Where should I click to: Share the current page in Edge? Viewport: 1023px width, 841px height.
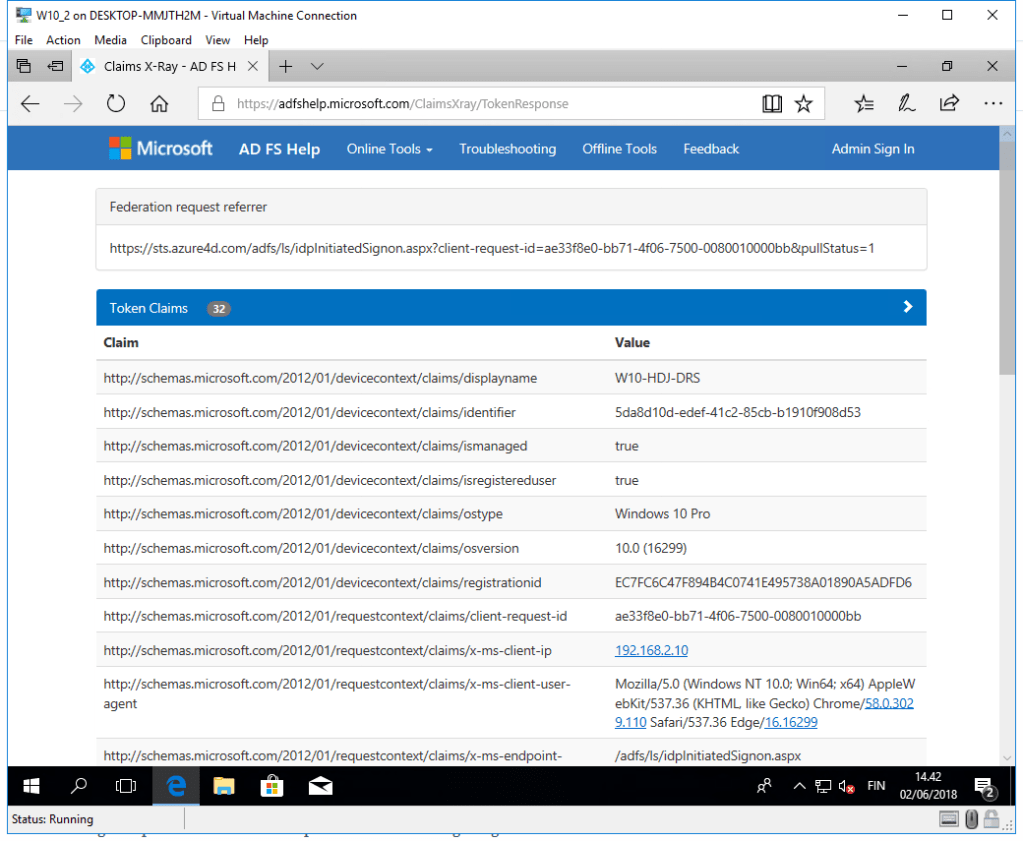949,103
